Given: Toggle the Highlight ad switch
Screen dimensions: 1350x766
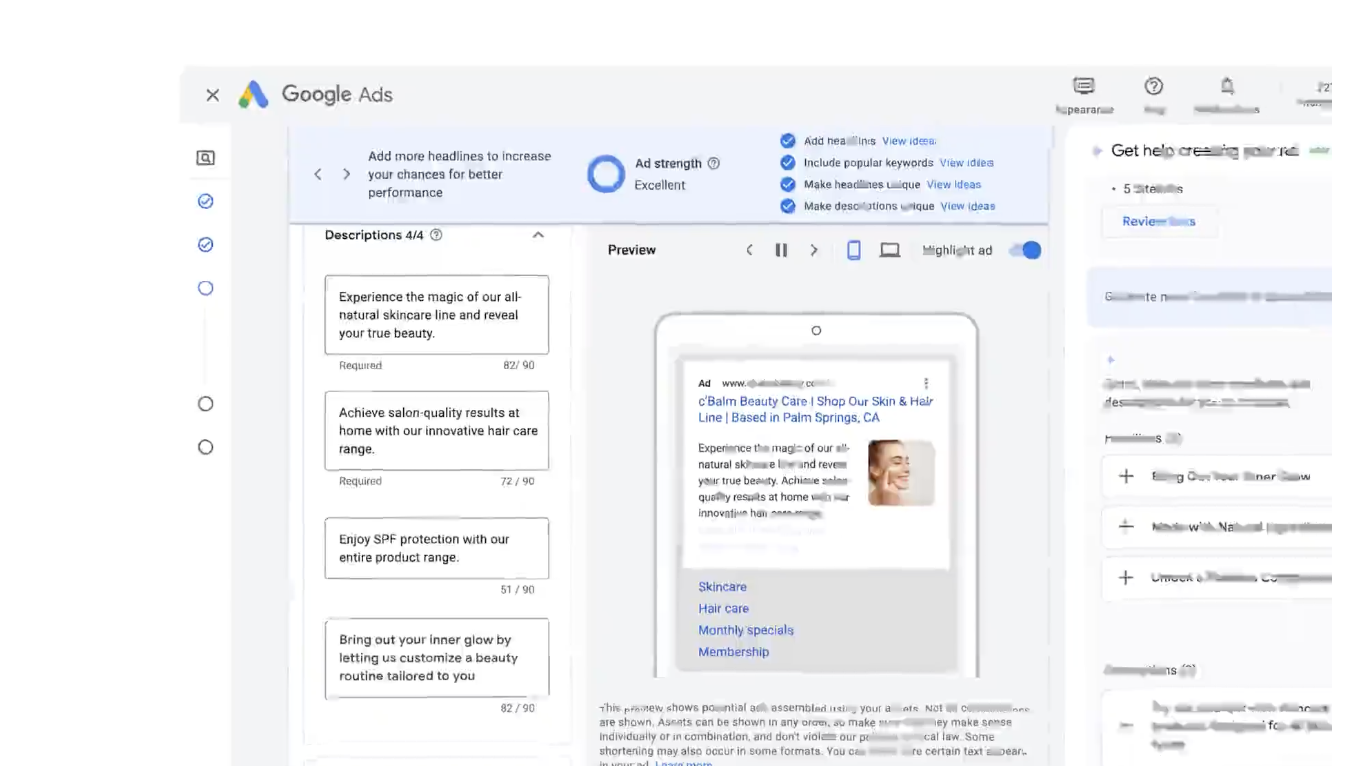Looking at the screenshot, I should pos(1025,250).
